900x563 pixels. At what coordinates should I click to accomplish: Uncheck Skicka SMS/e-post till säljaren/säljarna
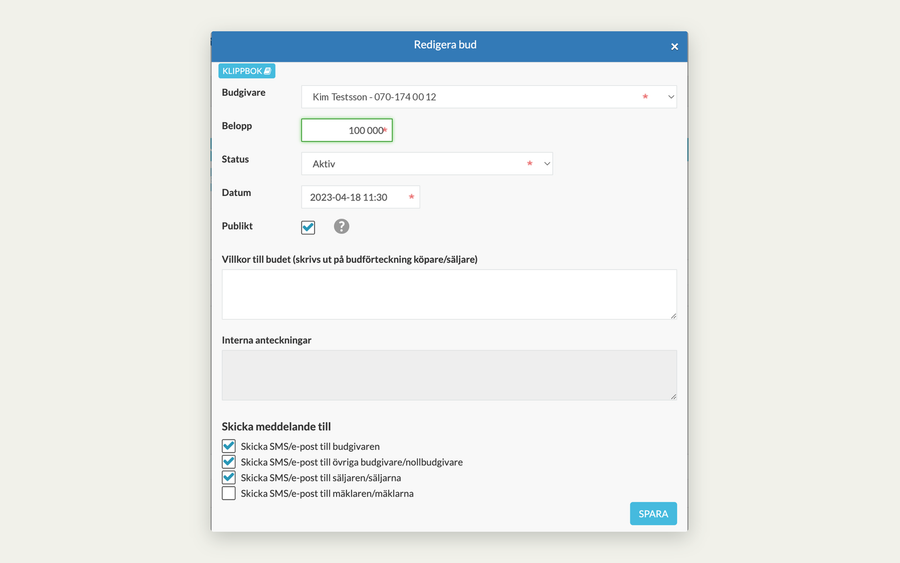coord(228,477)
